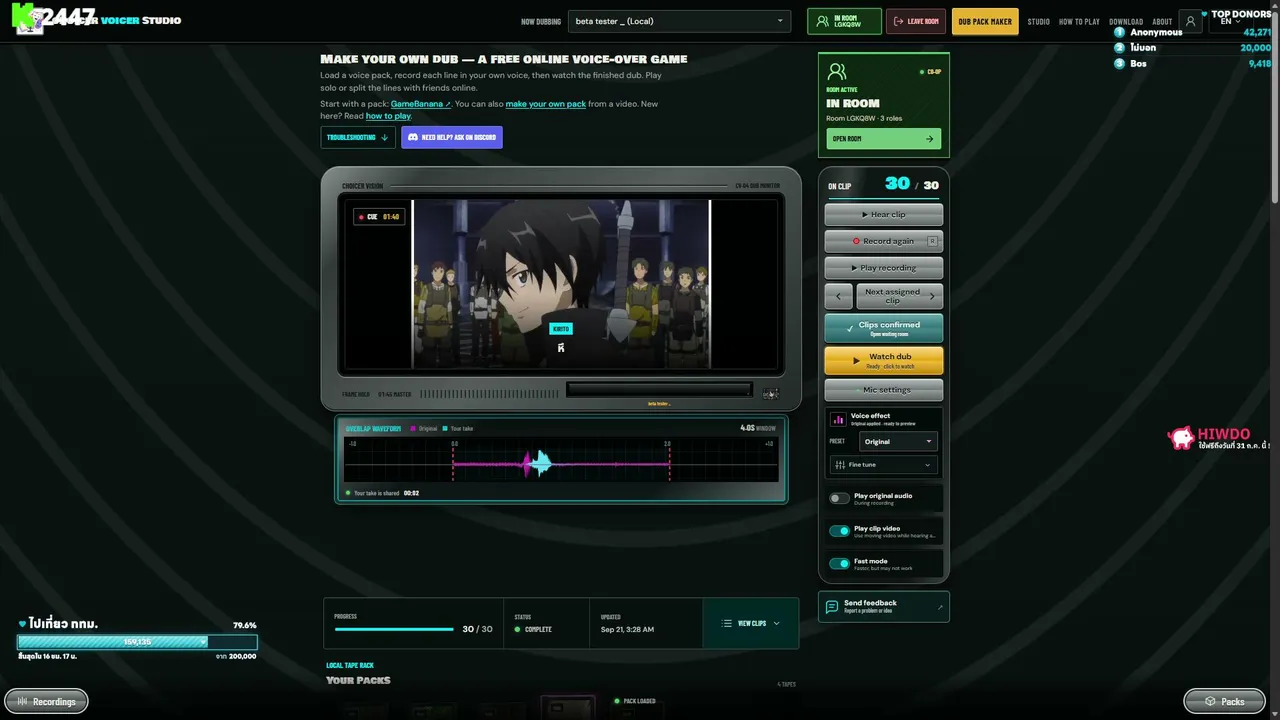Open the Now Dubbing pack dropdown

click(679, 21)
